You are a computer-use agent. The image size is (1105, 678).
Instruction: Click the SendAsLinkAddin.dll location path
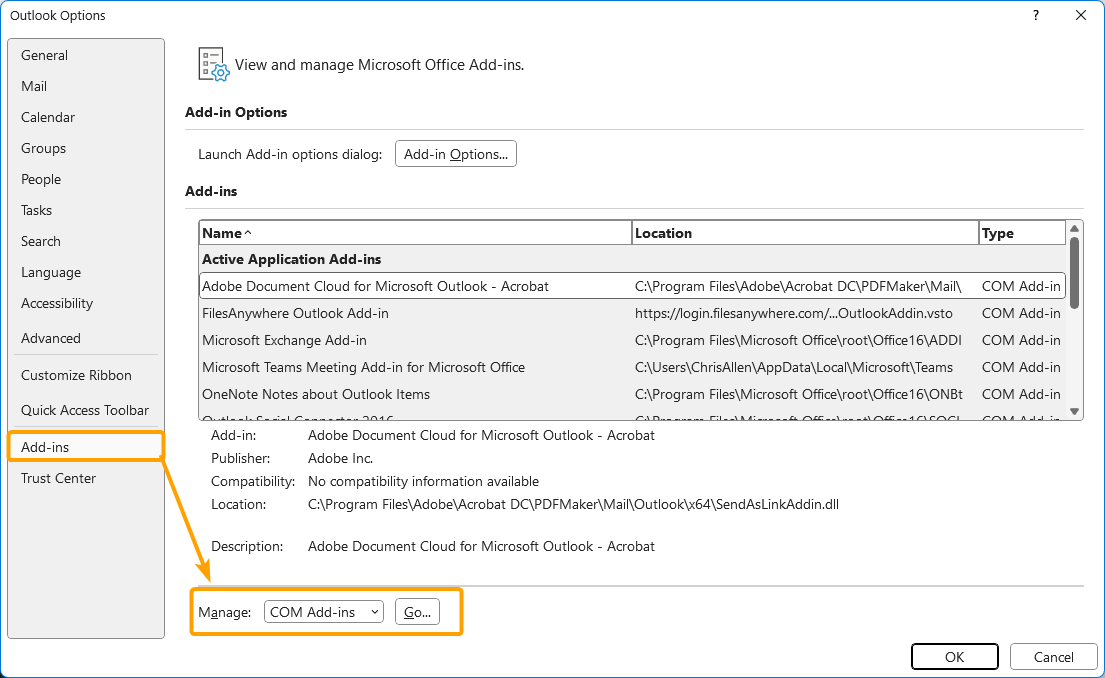(573, 505)
